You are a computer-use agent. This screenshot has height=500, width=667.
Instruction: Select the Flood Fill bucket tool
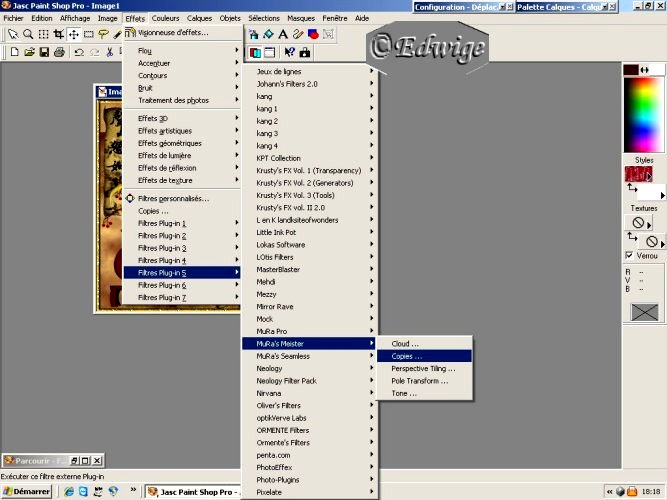tap(268, 34)
